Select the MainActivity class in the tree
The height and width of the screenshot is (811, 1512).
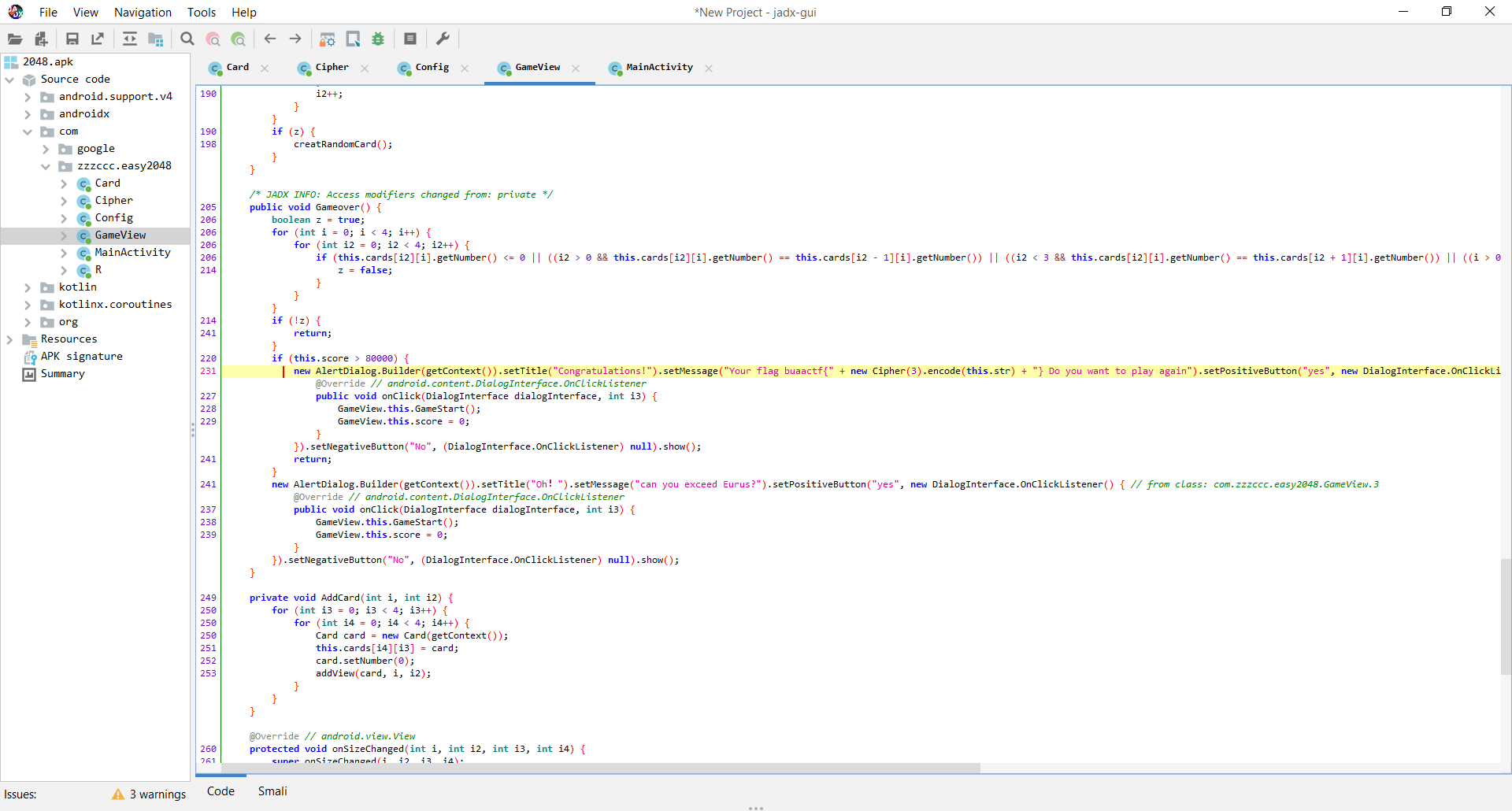pyautogui.click(x=132, y=253)
